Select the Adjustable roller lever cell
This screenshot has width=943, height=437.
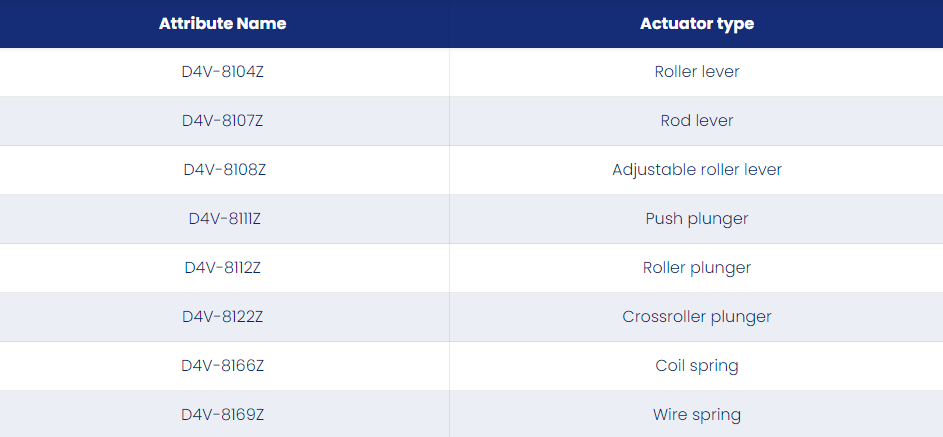696,170
